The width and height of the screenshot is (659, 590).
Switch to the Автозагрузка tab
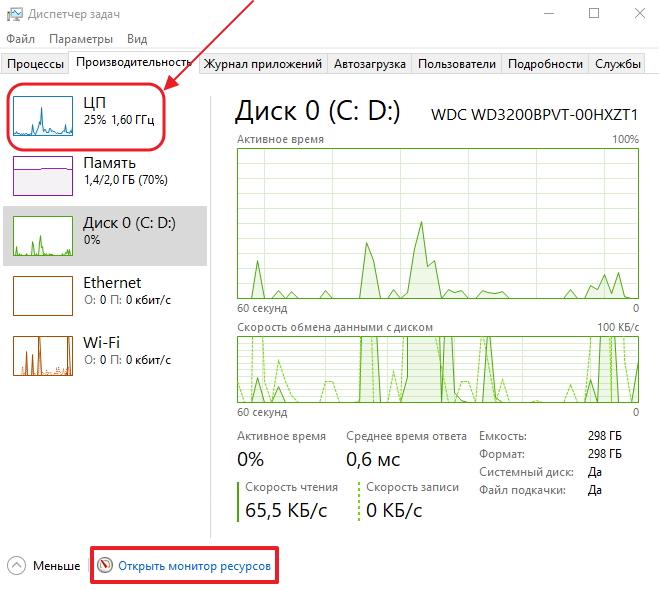click(369, 64)
